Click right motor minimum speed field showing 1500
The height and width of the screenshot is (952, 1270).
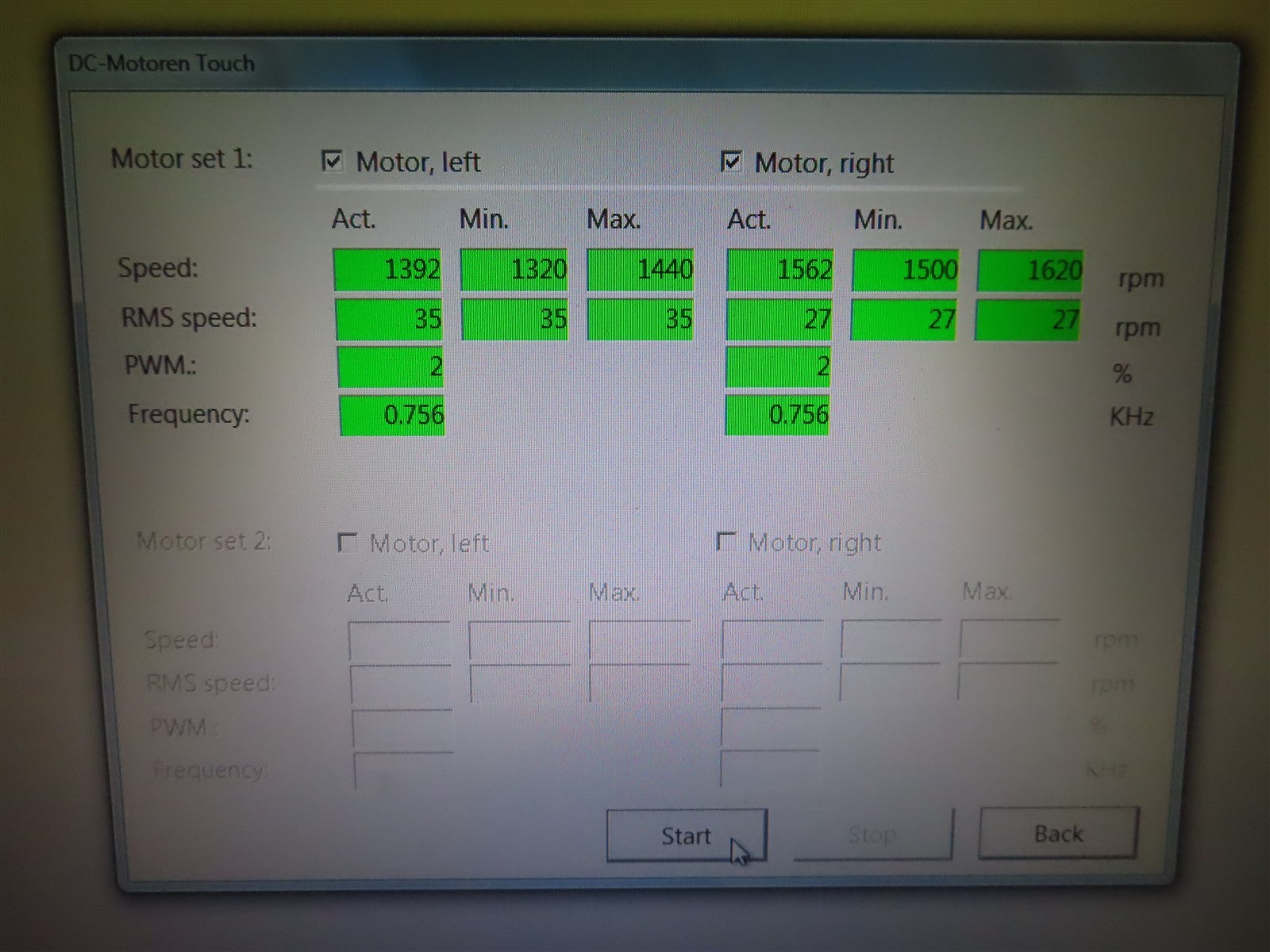905,271
